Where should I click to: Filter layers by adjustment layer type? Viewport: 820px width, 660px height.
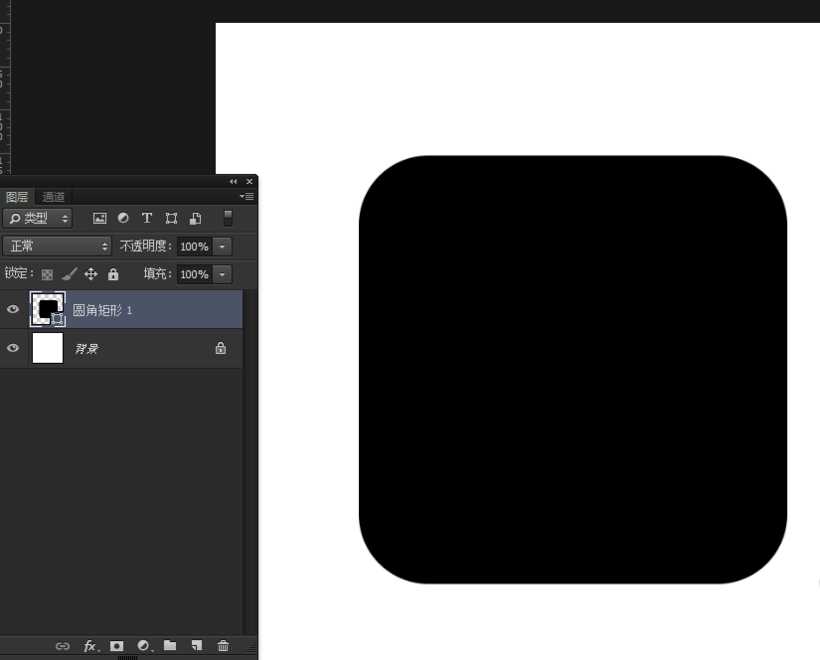[x=123, y=218]
